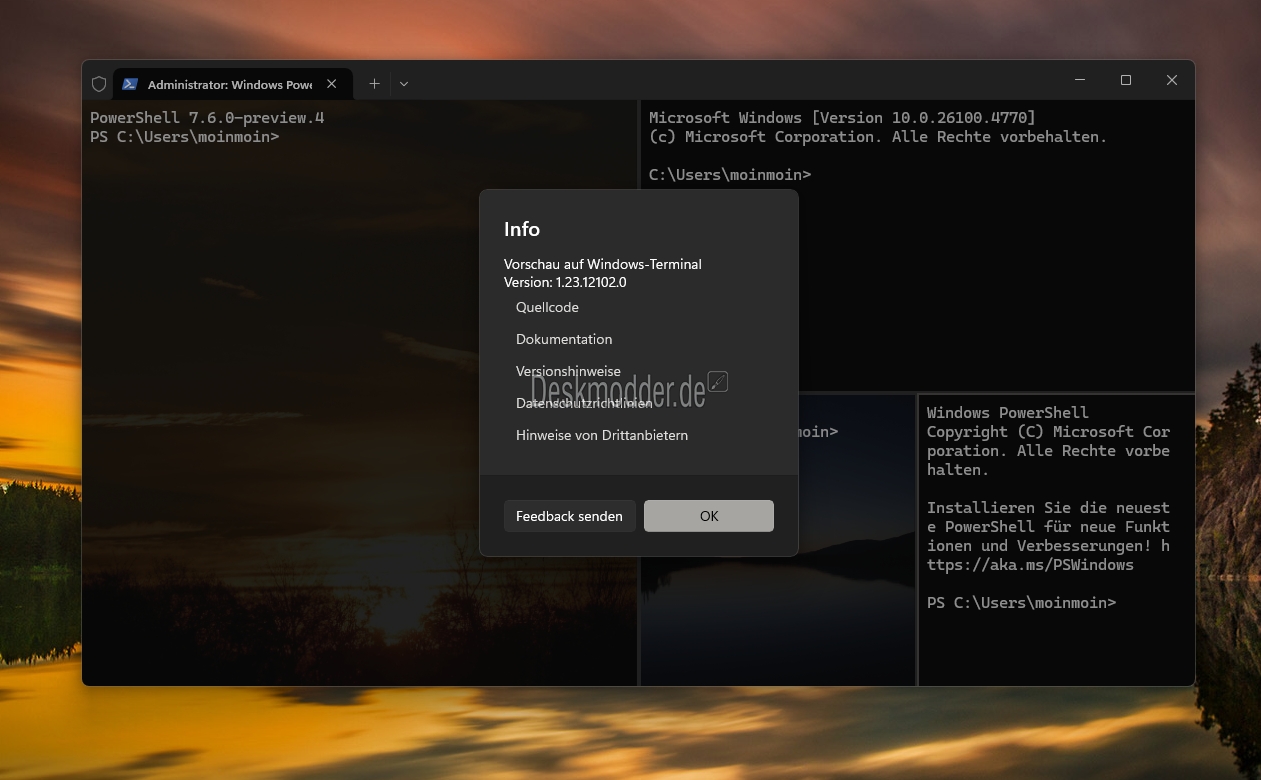Maximize the Terminal window
Image resolution: width=1261 pixels, height=780 pixels.
pyautogui.click(x=1126, y=80)
